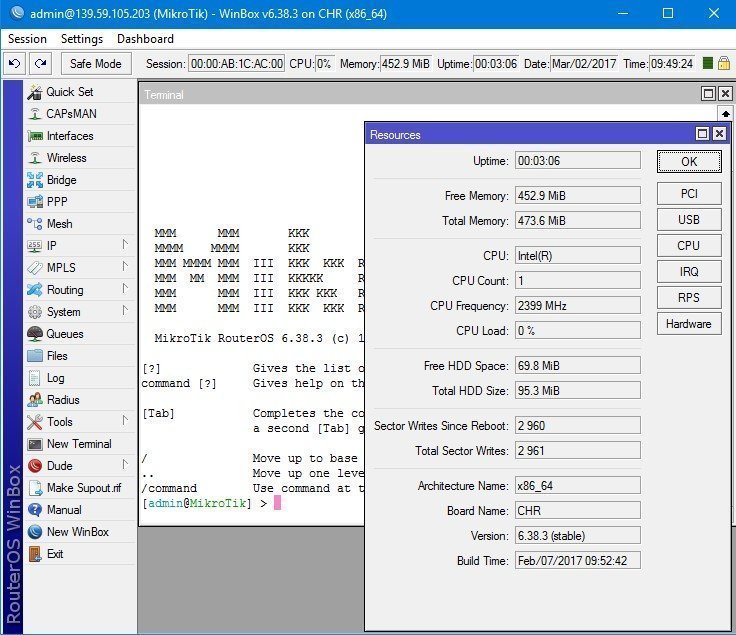Click the CPU Frequency field
736x635 pixels.
(x=578, y=306)
